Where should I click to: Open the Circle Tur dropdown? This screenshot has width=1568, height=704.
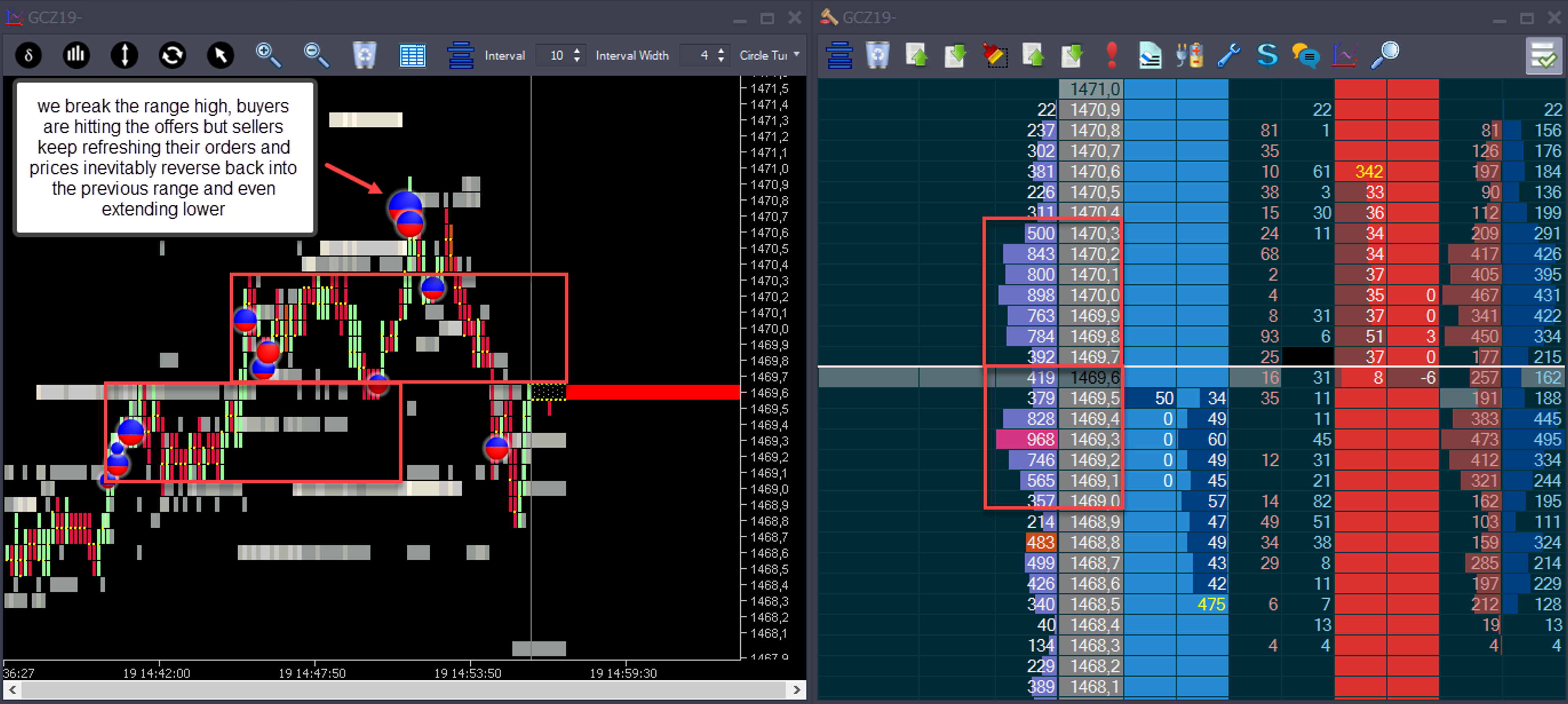point(769,56)
